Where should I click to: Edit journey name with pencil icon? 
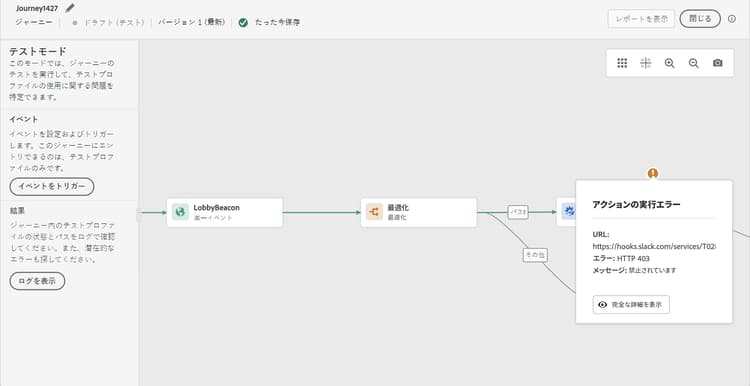click(70, 8)
